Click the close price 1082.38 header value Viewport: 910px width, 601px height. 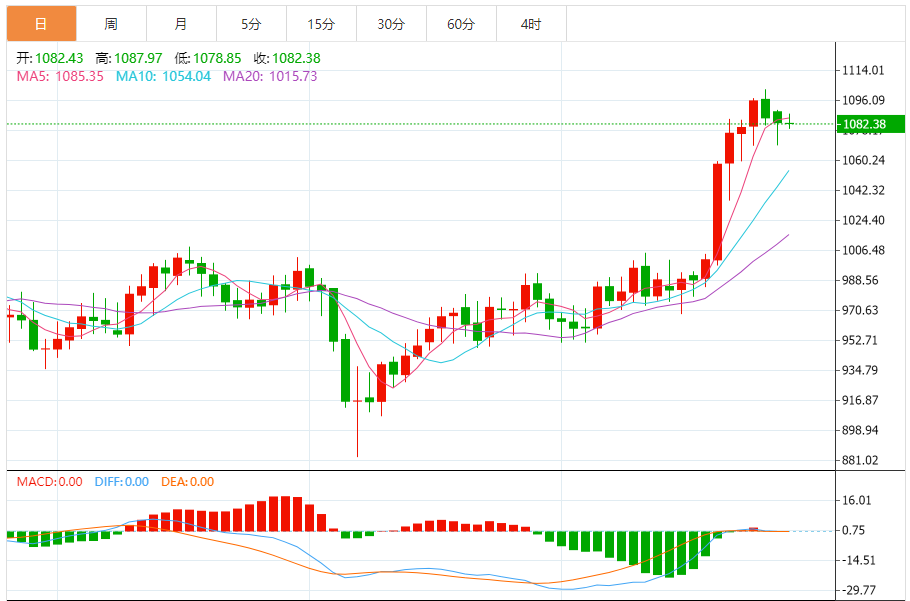point(297,58)
